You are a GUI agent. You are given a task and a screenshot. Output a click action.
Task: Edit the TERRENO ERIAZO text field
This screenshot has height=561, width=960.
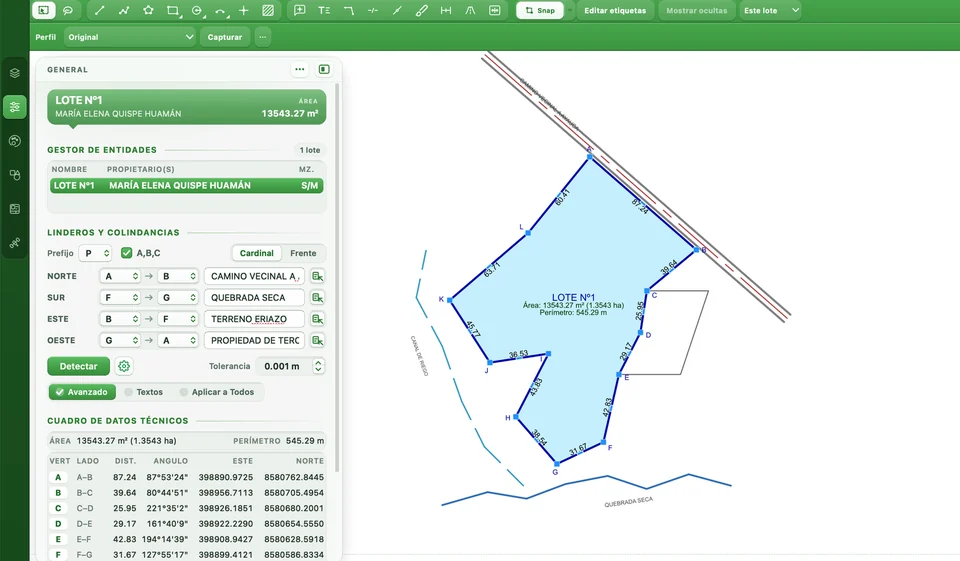[254, 319]
